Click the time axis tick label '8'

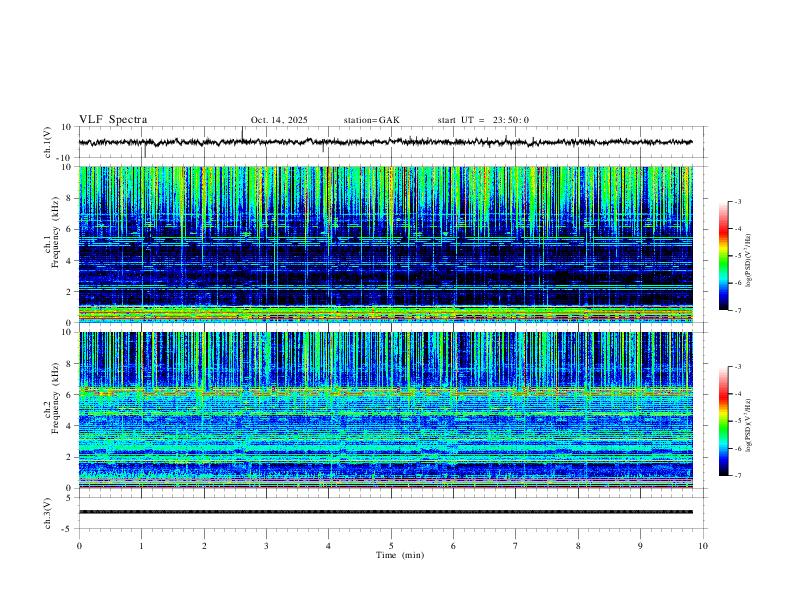coord(578,546)
